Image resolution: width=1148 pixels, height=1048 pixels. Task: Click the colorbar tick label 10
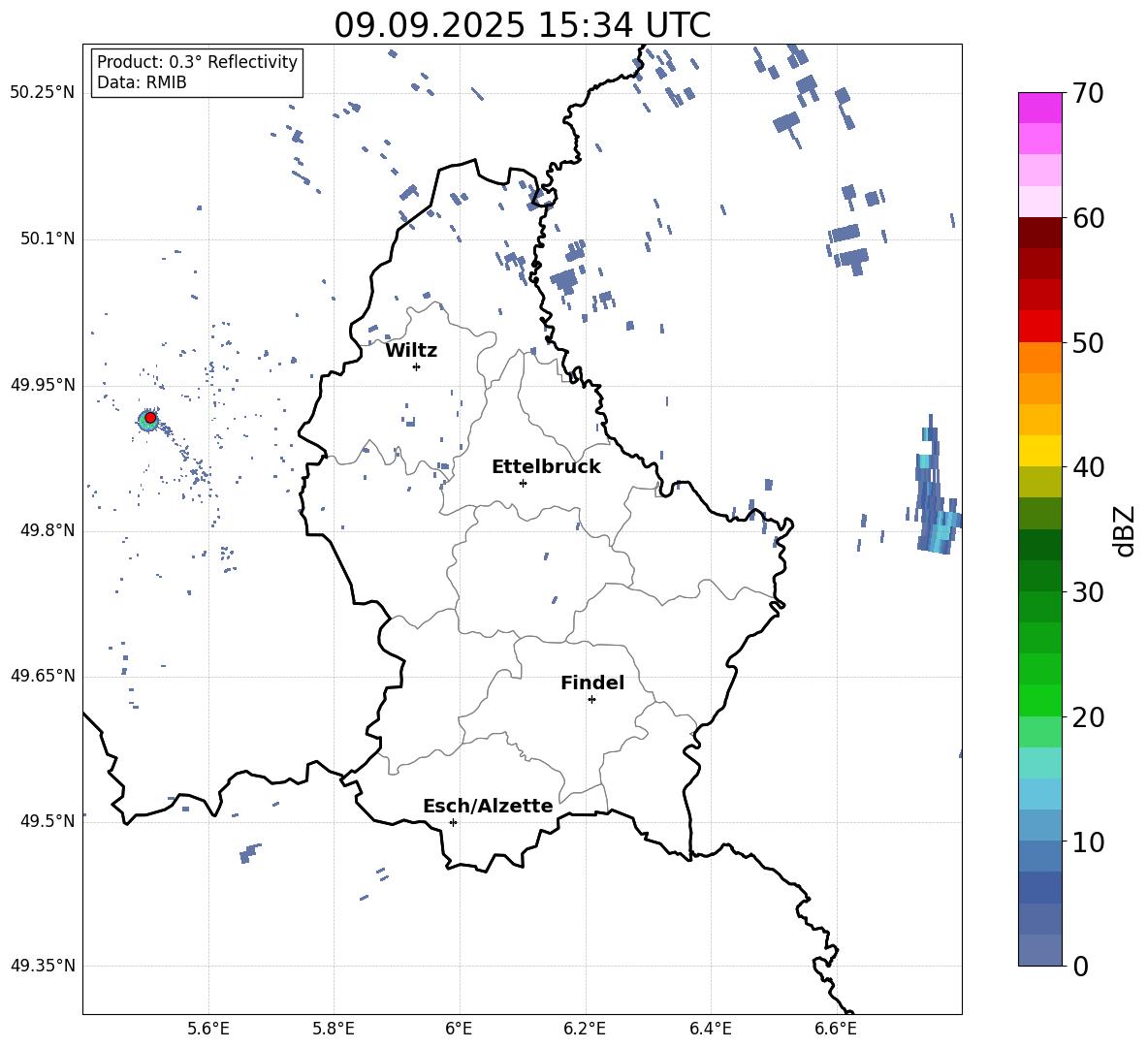(1088, 842)
